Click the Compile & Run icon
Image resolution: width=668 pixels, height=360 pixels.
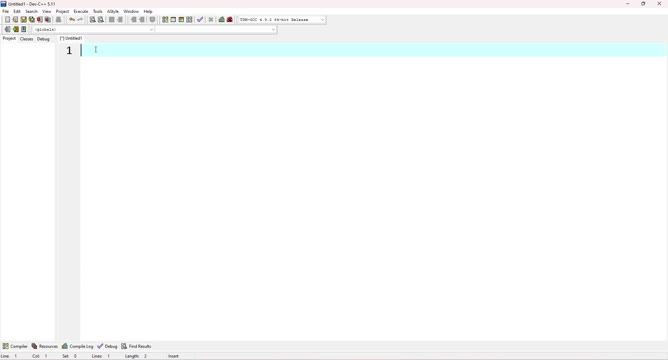click(181, 20)
